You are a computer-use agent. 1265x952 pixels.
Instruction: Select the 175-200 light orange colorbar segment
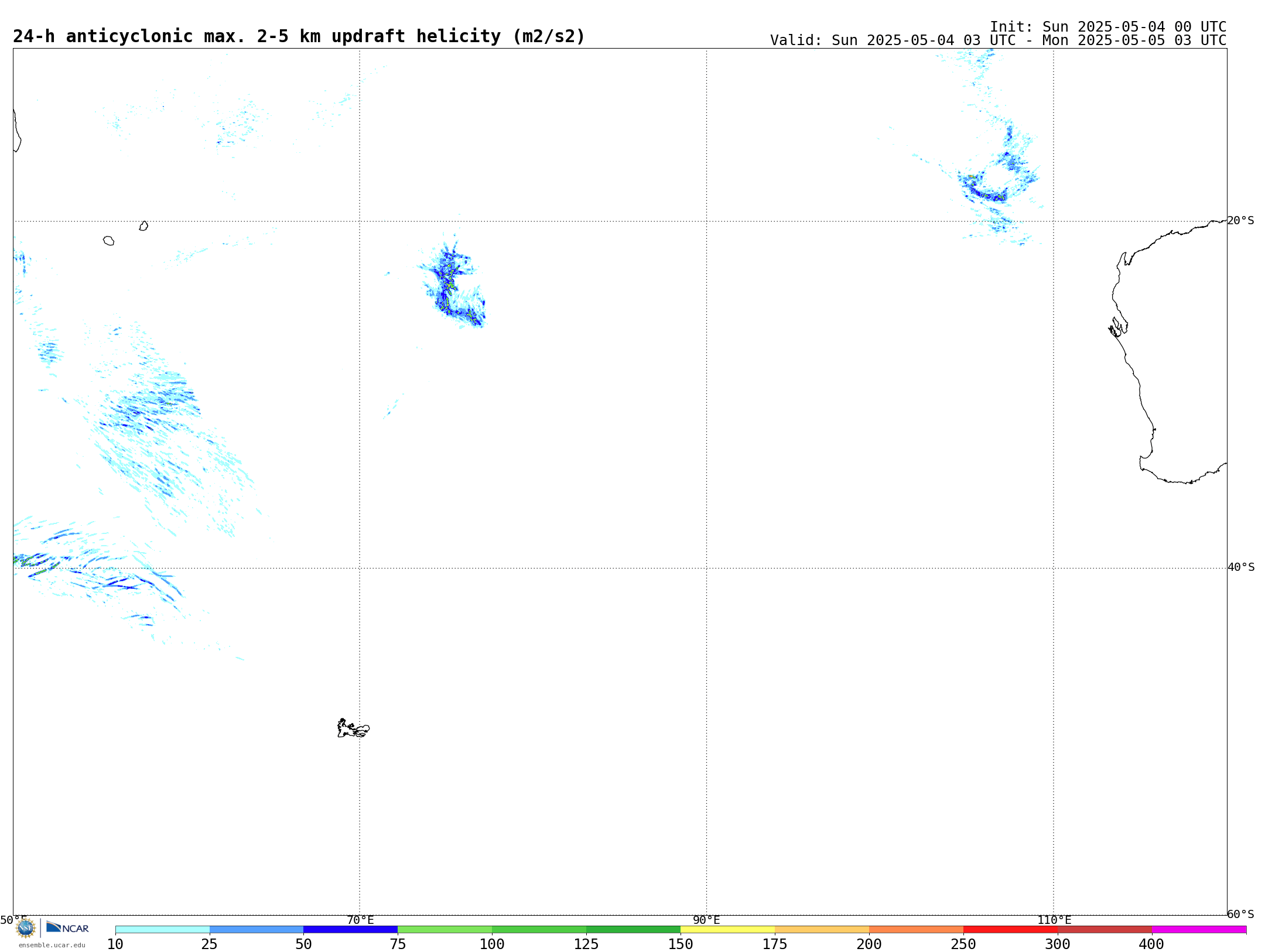(822, 930)
